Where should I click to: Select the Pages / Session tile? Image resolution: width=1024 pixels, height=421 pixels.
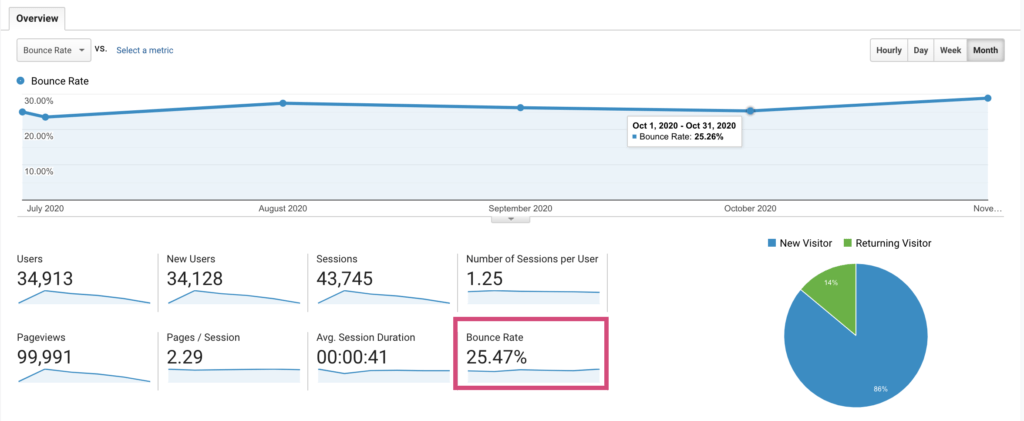(232, 358)
